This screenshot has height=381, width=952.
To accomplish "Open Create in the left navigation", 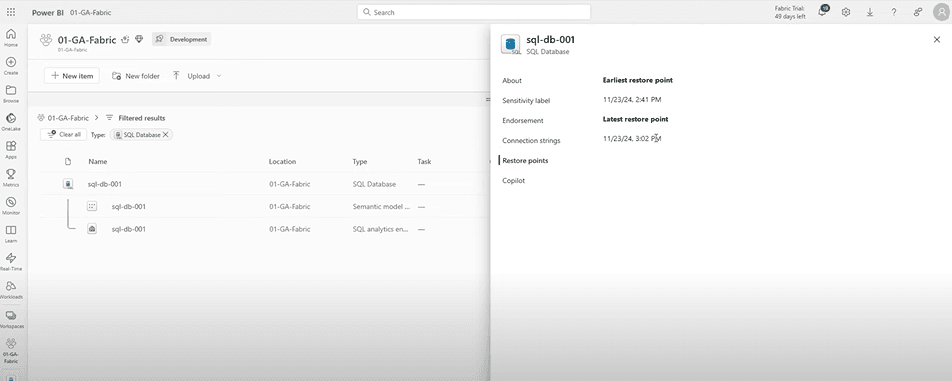I will click(11, 66).
